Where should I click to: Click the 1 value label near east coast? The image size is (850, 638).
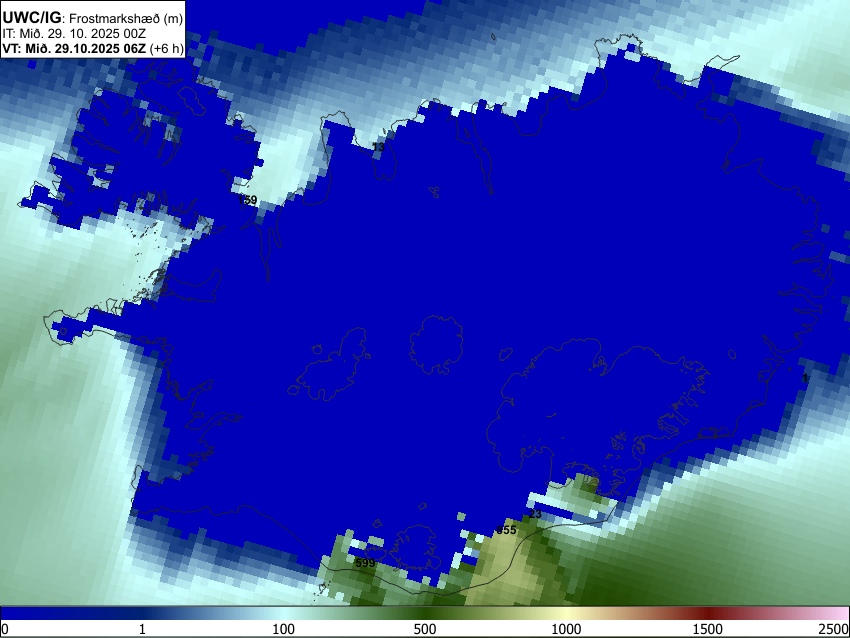pos(805,378)
